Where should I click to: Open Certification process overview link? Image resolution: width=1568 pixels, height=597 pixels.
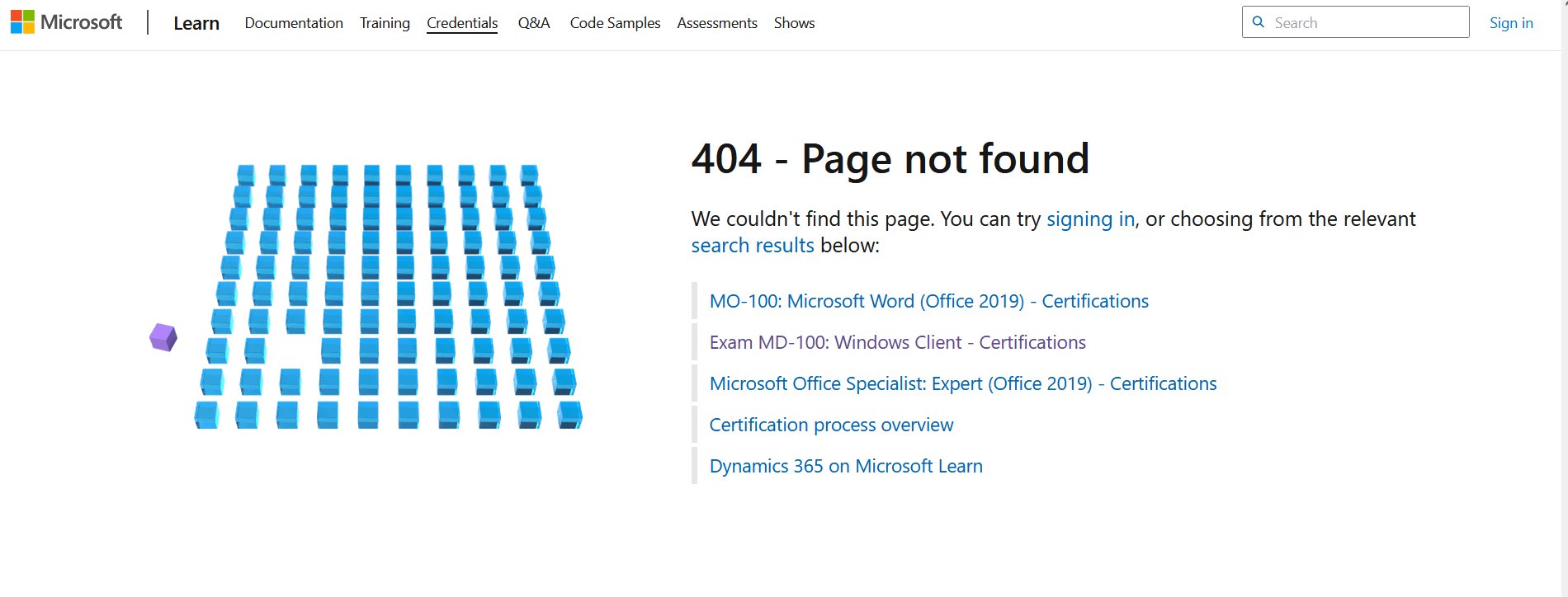tap(831, 425)
